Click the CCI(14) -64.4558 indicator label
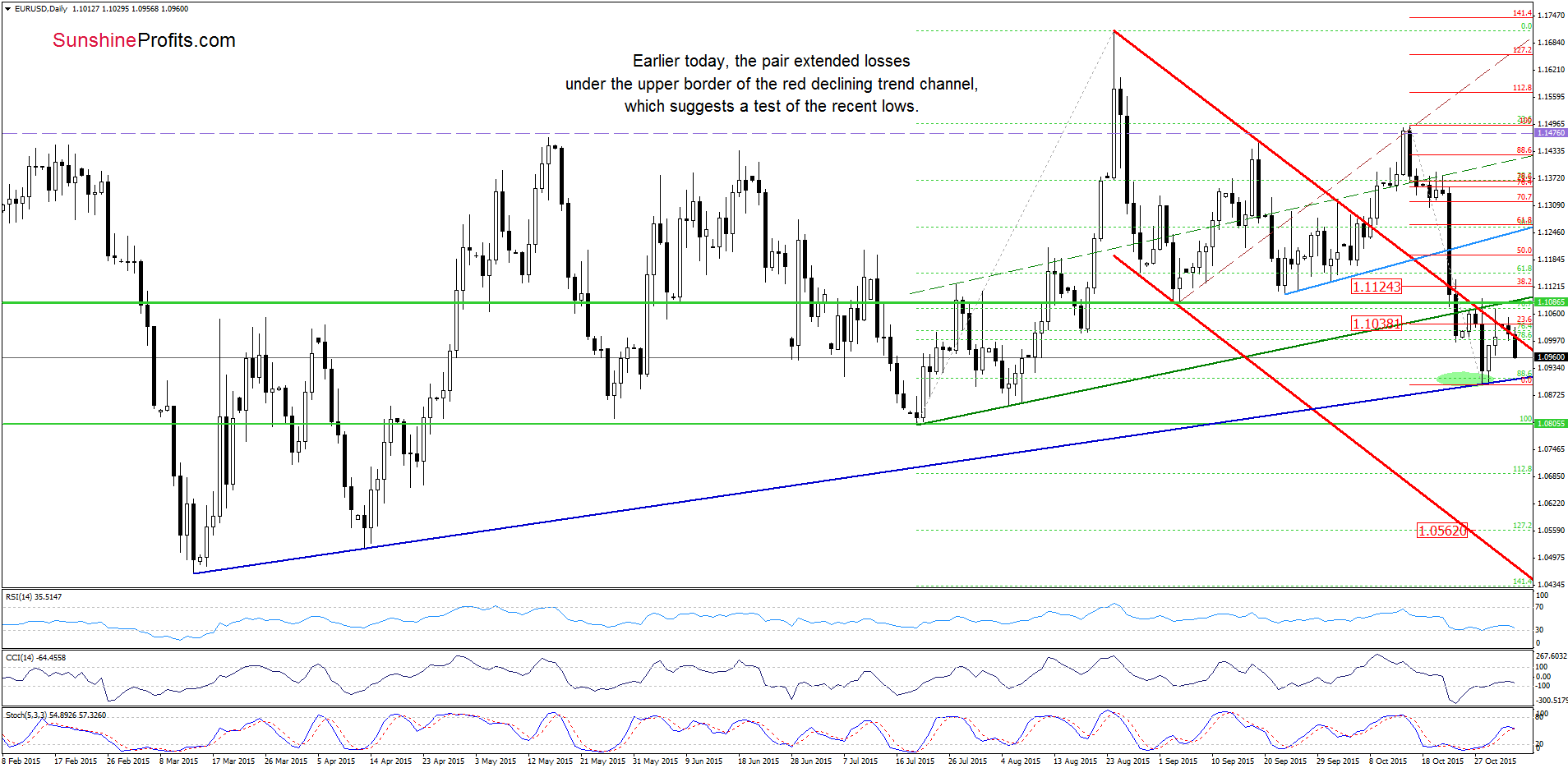Image resolution: width=1568 pixels, height=768 pixels. click(x=35, y=658)
